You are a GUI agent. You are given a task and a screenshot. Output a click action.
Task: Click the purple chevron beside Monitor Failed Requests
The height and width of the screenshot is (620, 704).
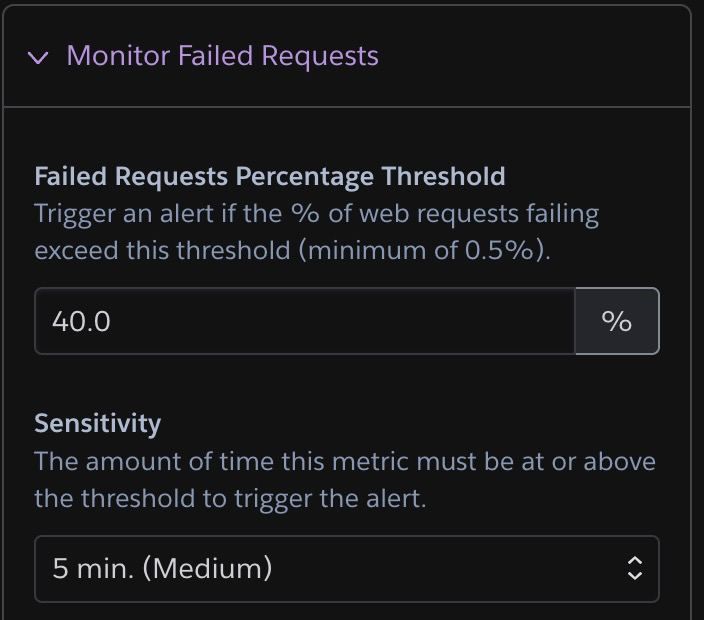point(39,57)
